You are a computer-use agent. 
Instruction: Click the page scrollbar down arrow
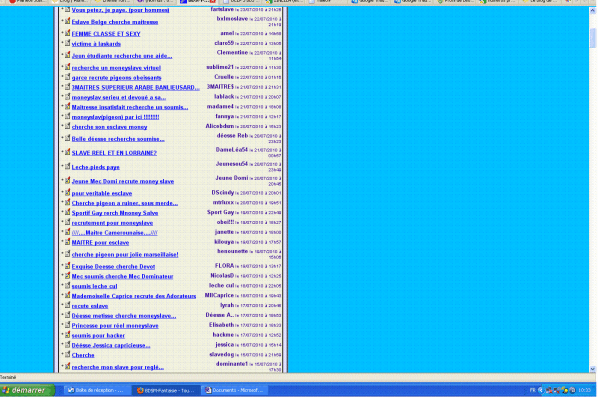click(x=593, y=369)
